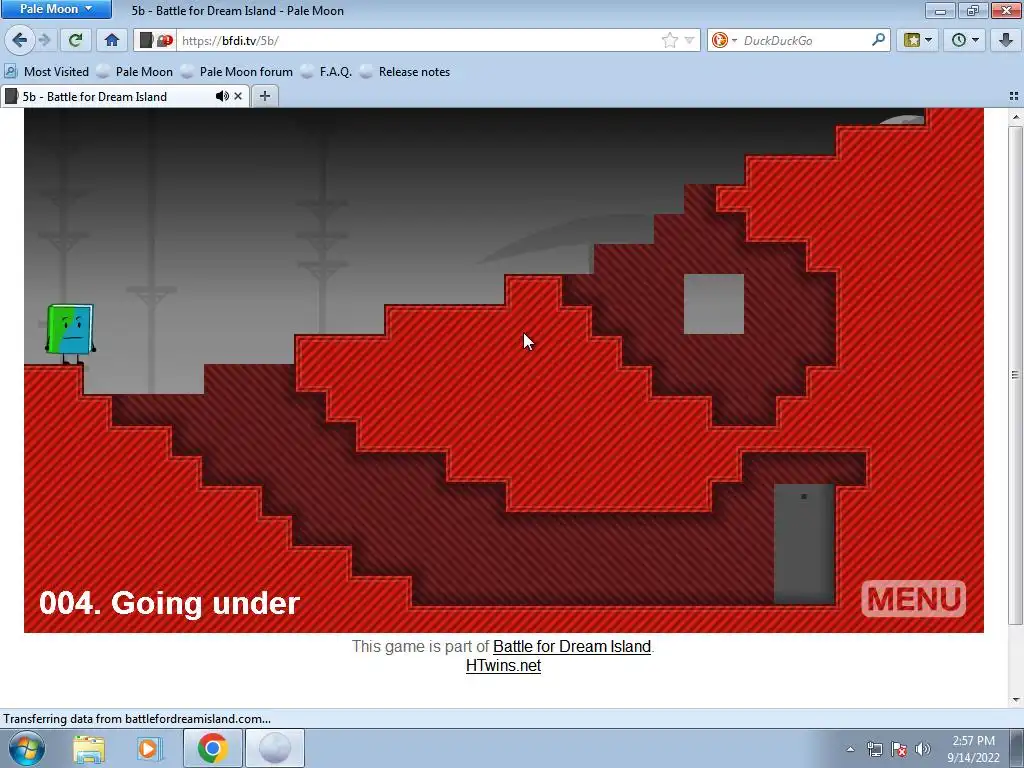The width and height of the screenshot is (1024, 768).
Task: Close the 5b tab with the X
Action: click(x=238, y=96)
